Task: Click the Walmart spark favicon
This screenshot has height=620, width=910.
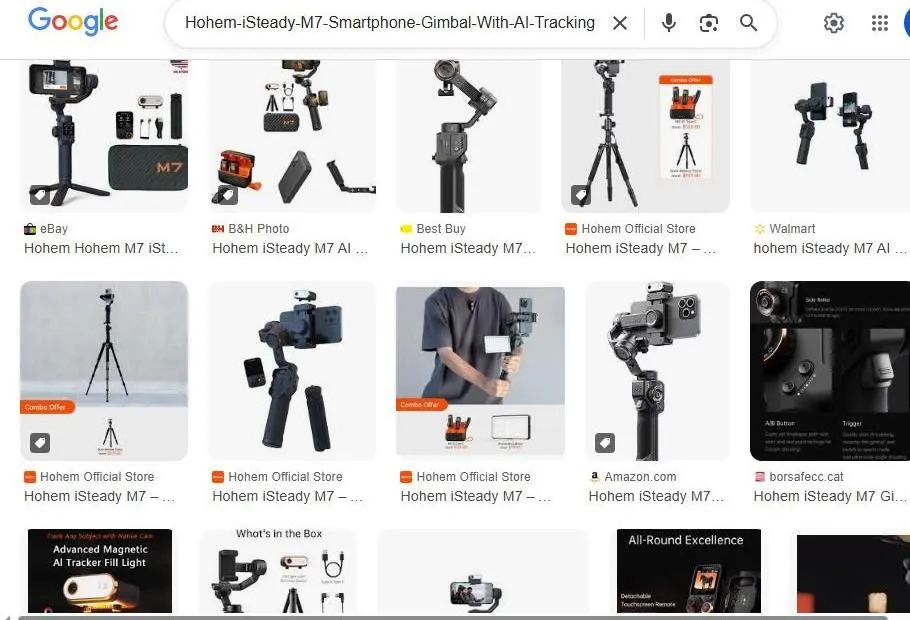Action: click(759, 229)
